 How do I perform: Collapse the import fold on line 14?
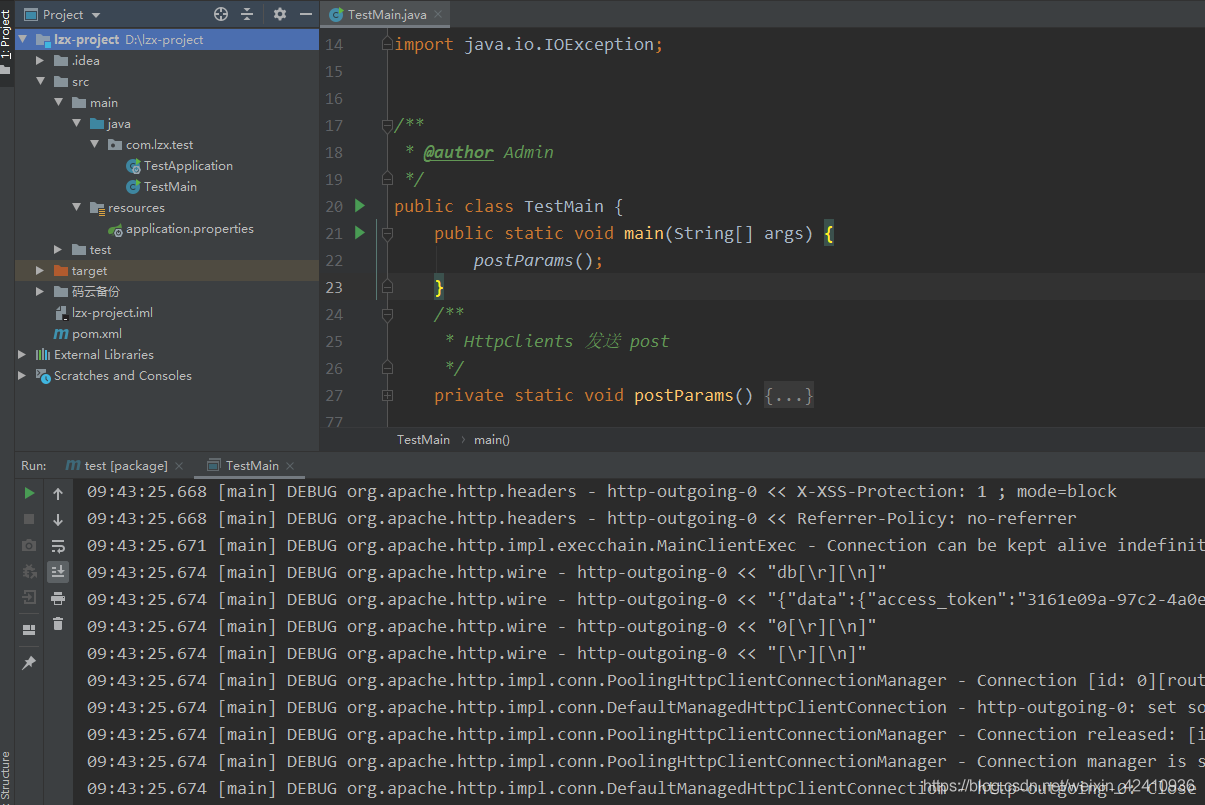[387, 44]
